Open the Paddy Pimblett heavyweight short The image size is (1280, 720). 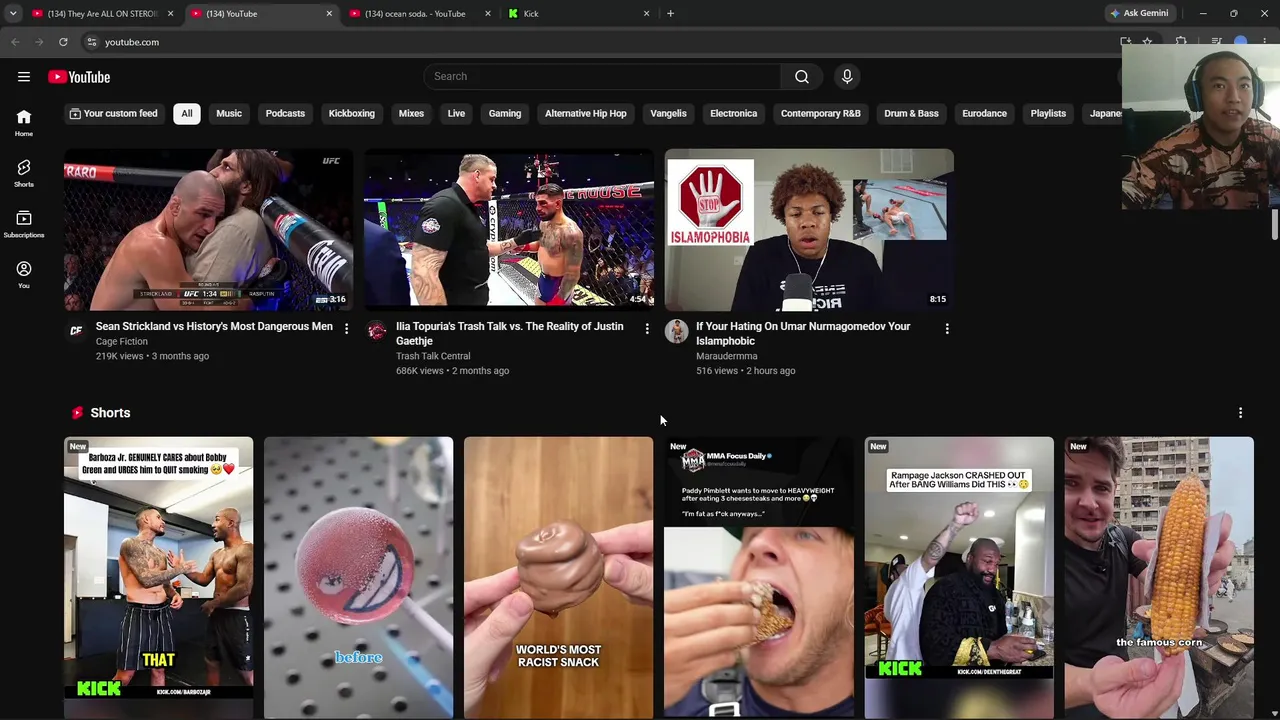759,578
